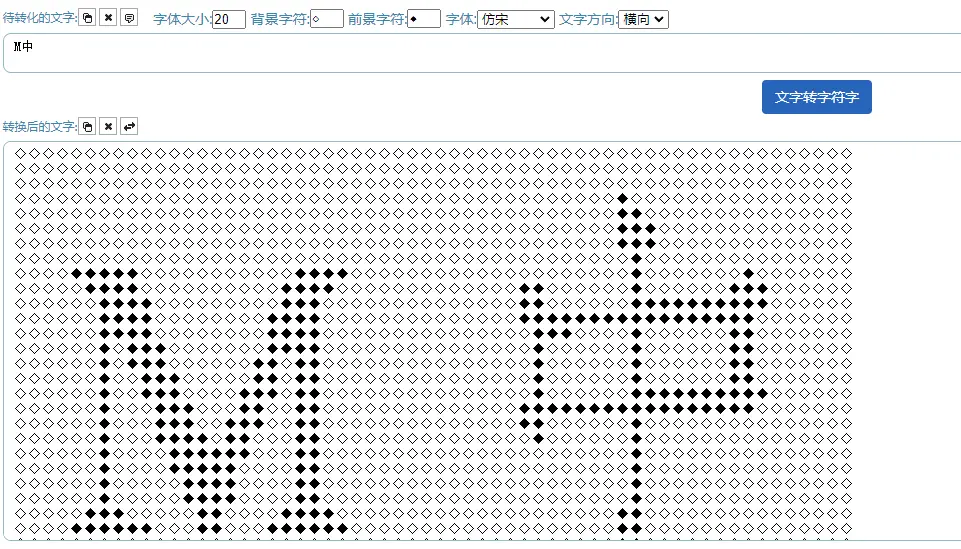The image size is (961, 549).
Task: Click the example comment icon beside input label
Action: point(129,18)
